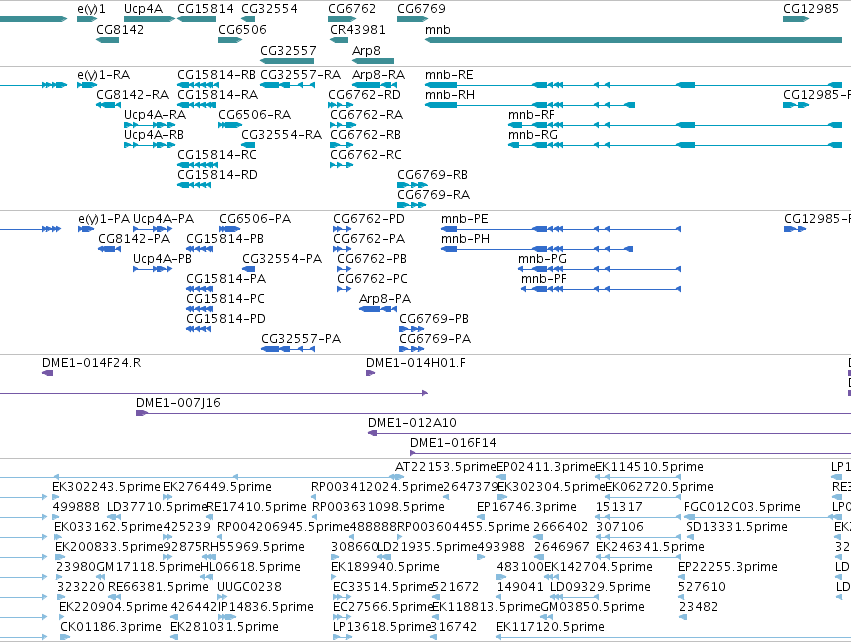Viewport: 851px width, 642px height.
Task: Open the CG8142-PA protein label
Action: coord(134,239)
